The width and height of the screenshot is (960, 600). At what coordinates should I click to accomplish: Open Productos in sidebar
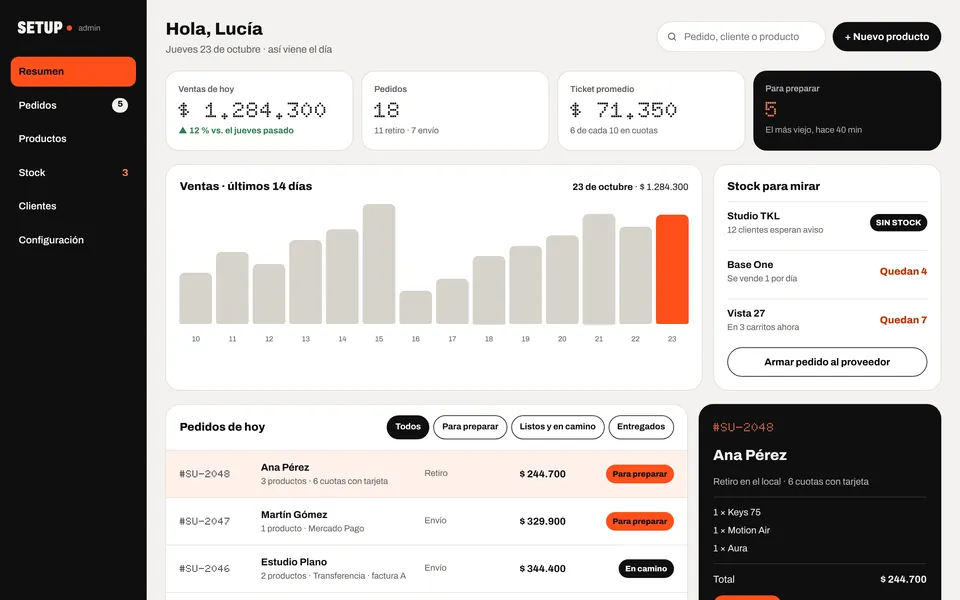tap(73, 138)
